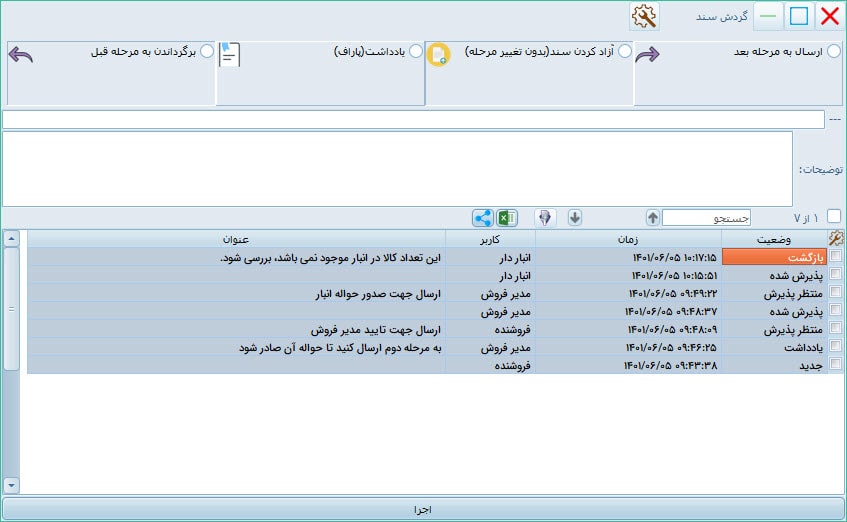Select the 'یادداشت' status cell
The width and height of the screenshot is (847, 522).
(774, 347)
